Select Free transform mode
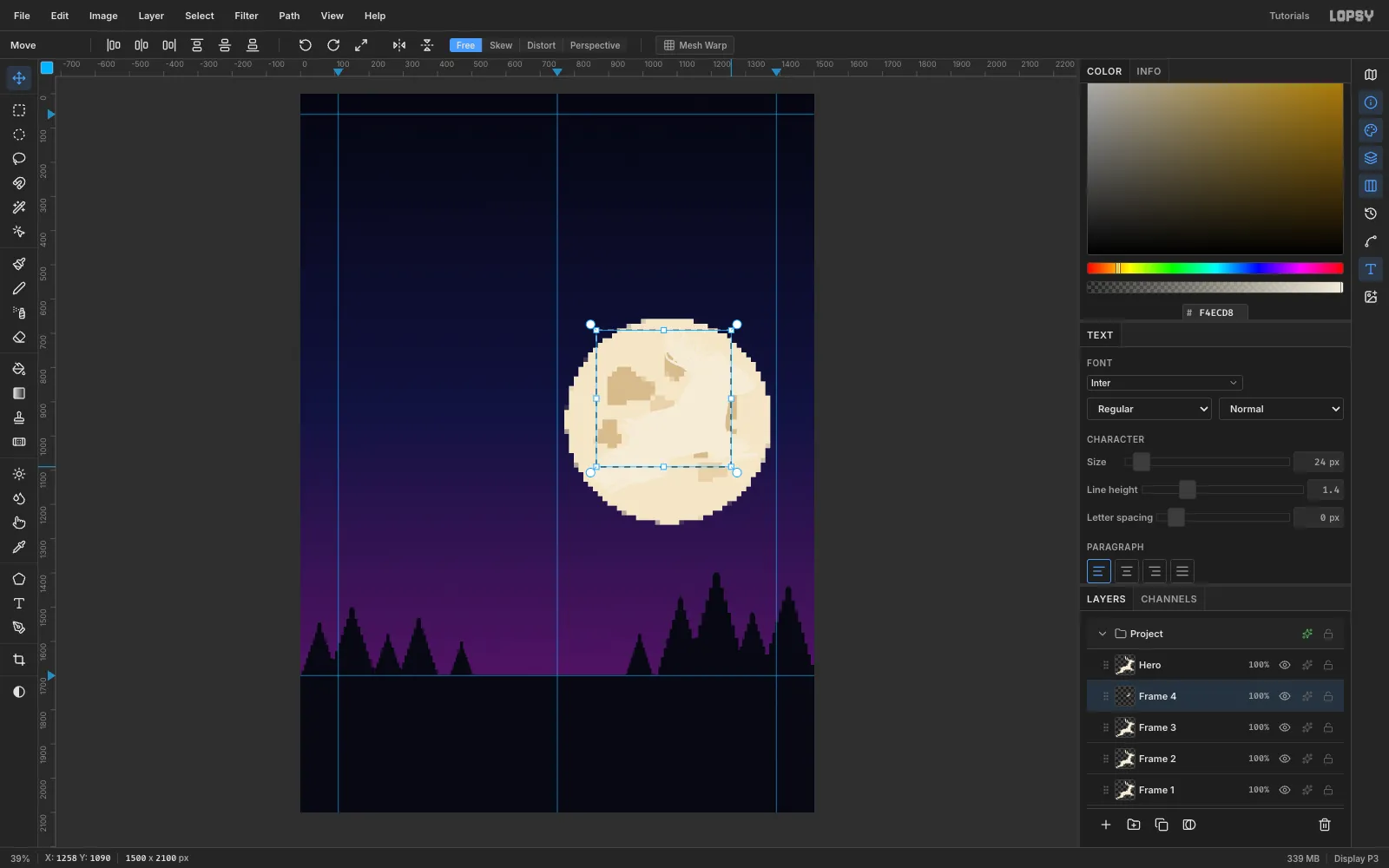The image size is (1389, 868). click(x=465, y=45)
